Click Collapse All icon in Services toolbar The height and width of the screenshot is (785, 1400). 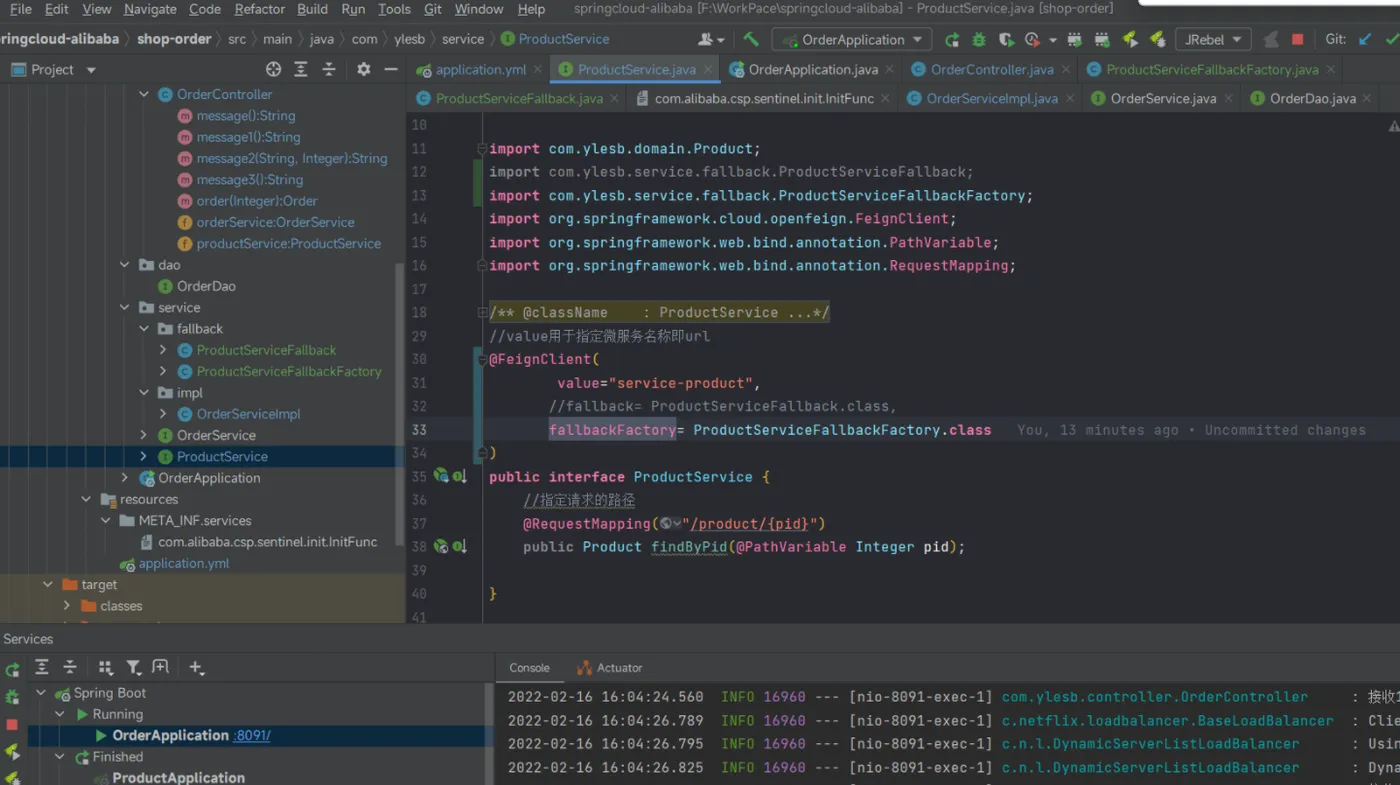tap(70, 667)
